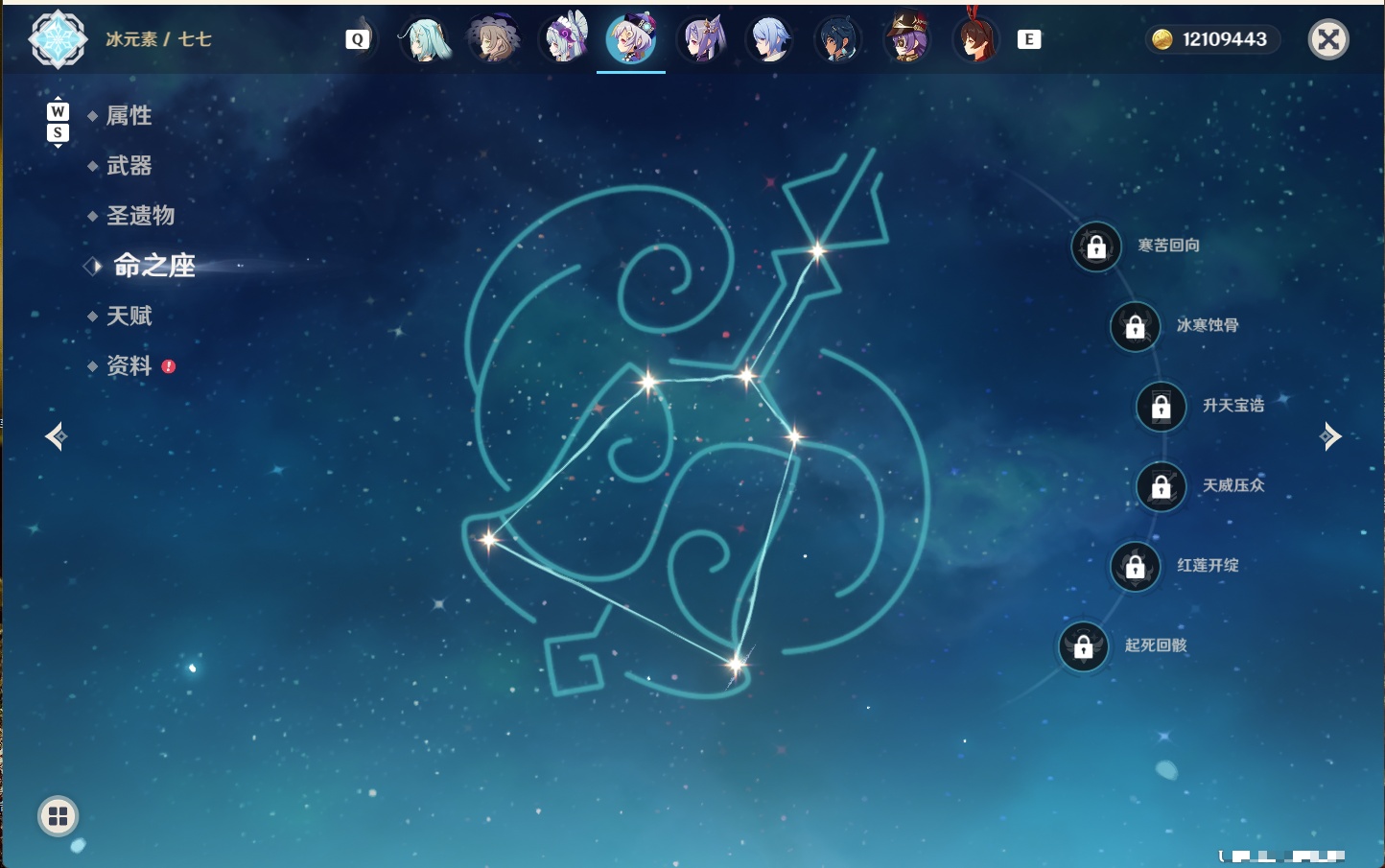Image resolution: width=1385 pixels, height=868 pixels.
Task: Select the 命之座 constellation page
Action: tap(154, 266)
